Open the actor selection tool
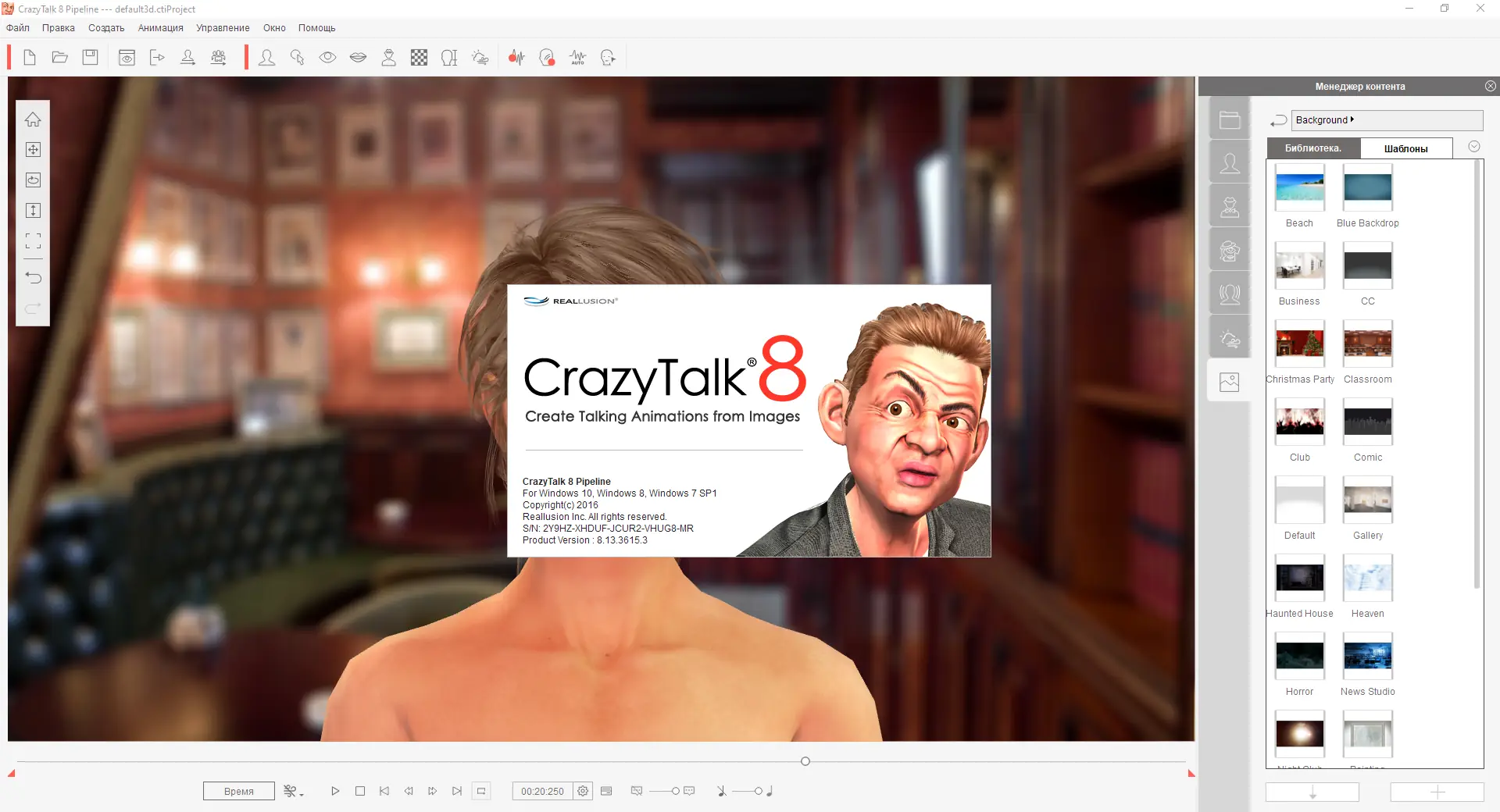The width and height of the screenshot is (1500, 812). click(267, 57)
